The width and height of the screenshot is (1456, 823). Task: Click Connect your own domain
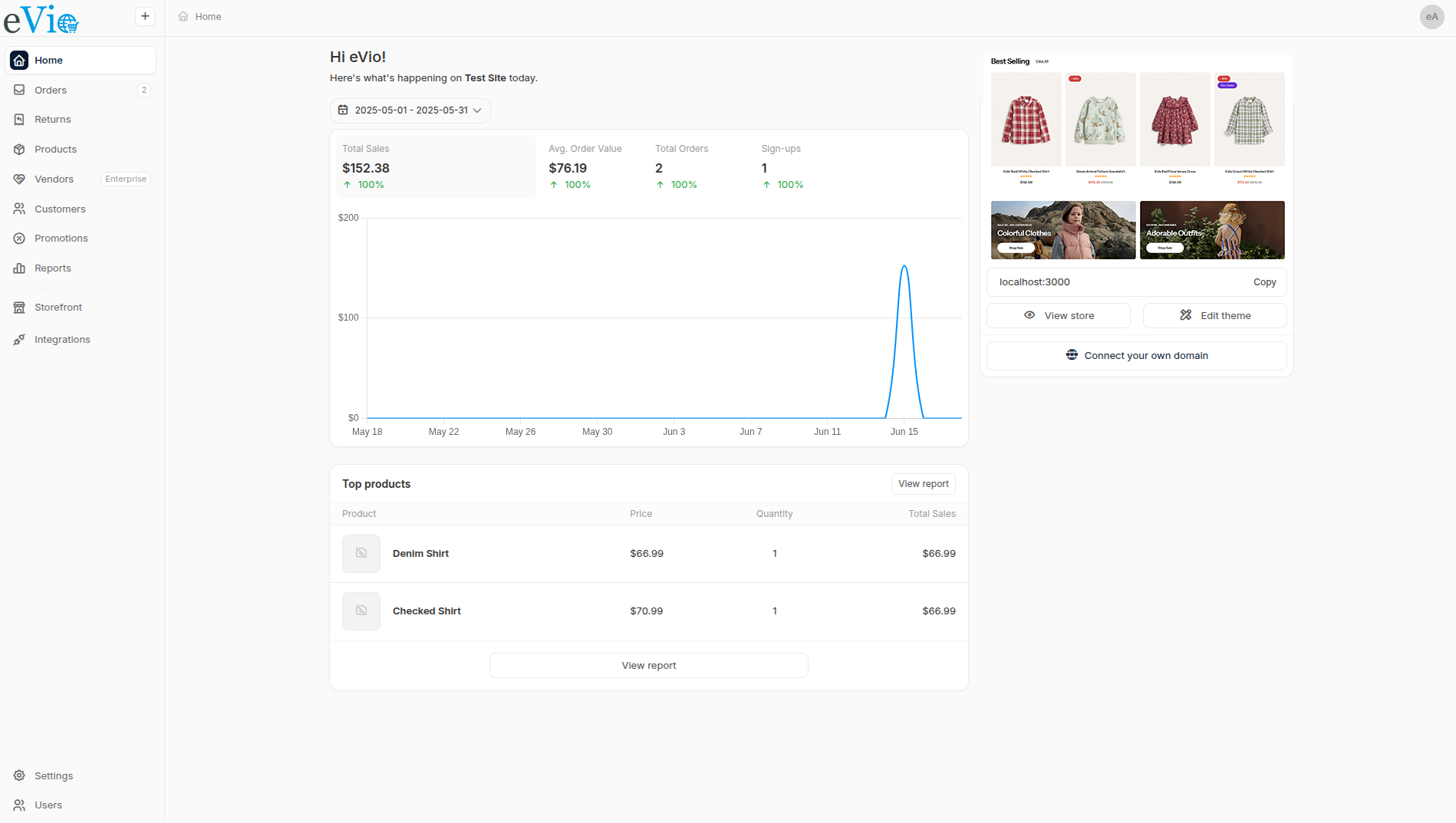[x=1136, y=356]
